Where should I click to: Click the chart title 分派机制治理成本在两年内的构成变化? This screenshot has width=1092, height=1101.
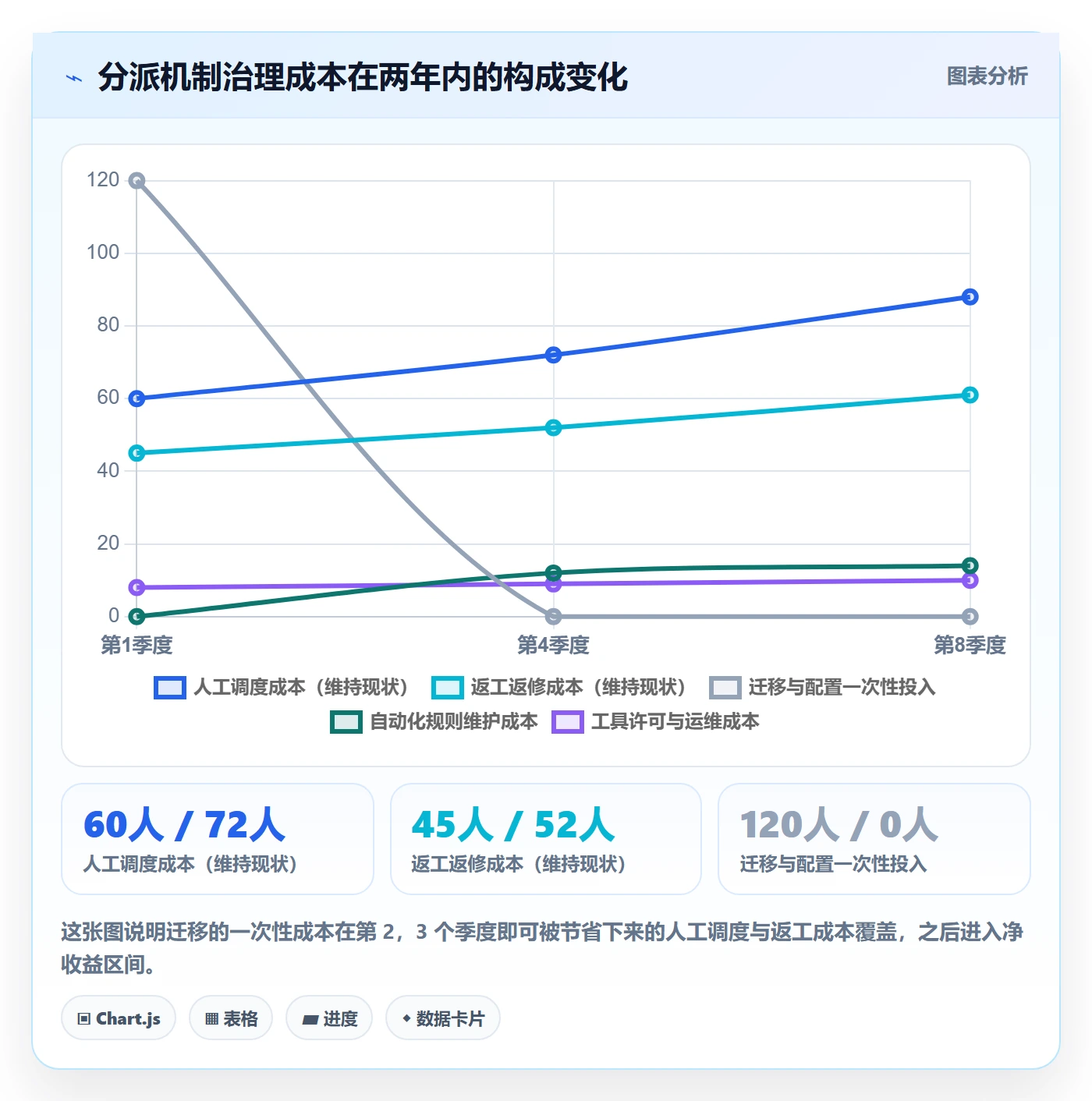pyautogui.click(x=363, y=77)
